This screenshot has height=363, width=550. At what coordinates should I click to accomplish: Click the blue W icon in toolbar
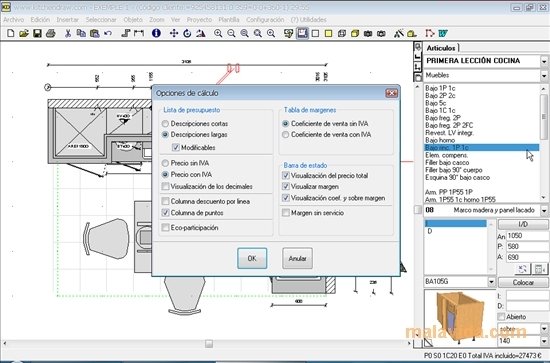[x=443, y=33]
